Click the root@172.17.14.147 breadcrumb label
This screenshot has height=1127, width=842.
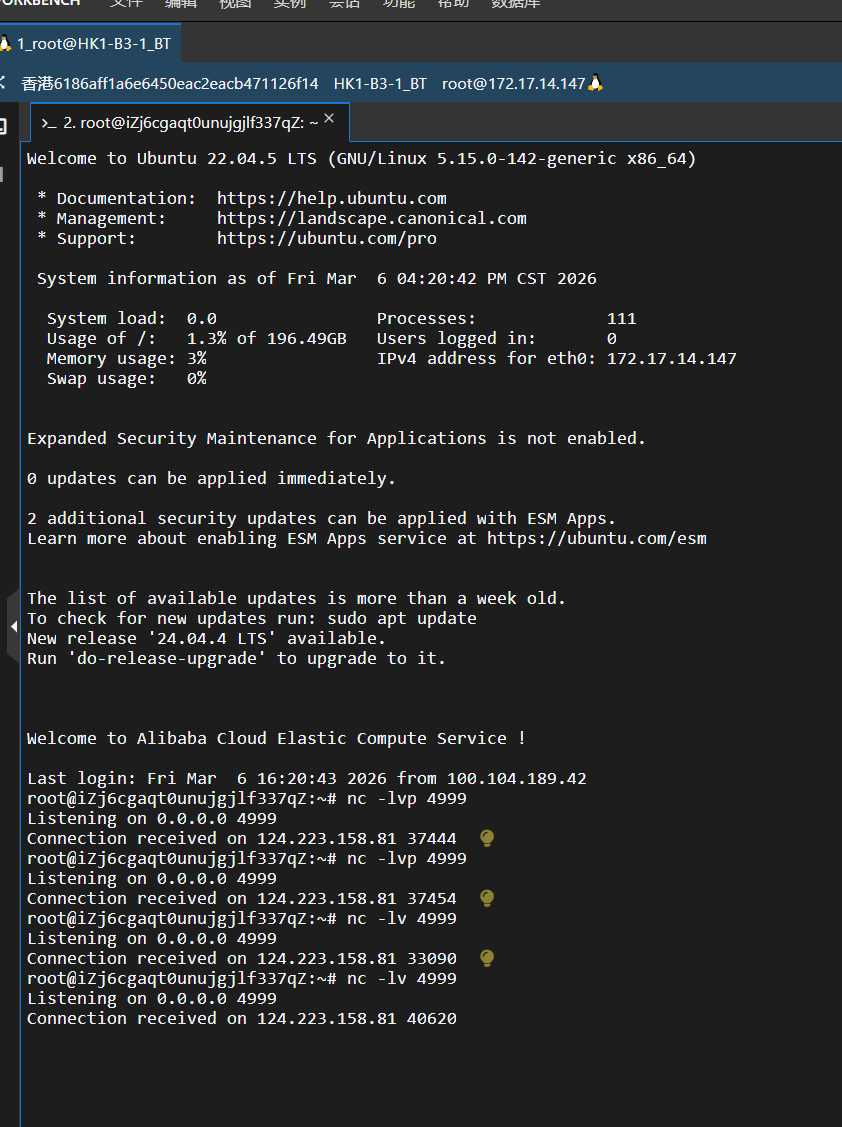(513, 83)
